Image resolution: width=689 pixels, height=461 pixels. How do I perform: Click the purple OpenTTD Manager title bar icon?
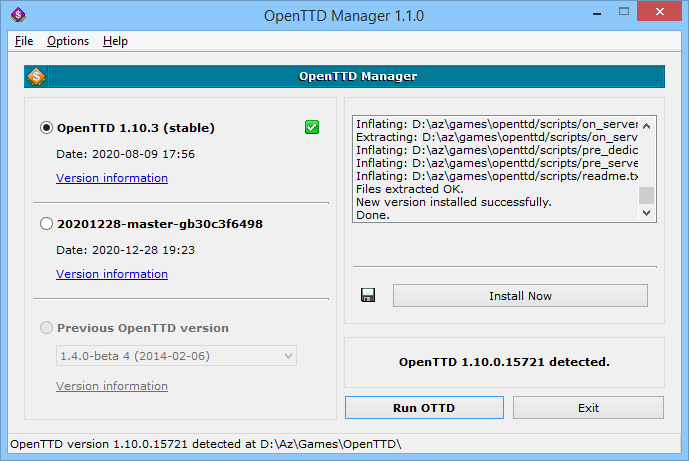pyautogui.click(x=18, y=15)
